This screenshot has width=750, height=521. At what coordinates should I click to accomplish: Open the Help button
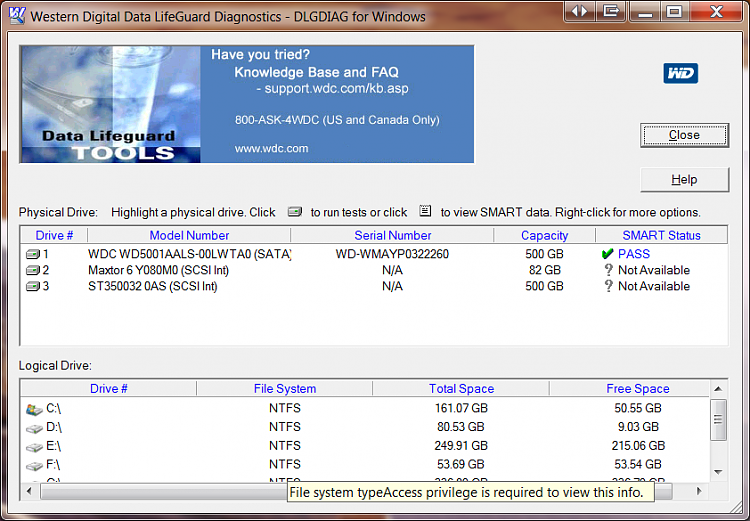(x=684, y=179)
